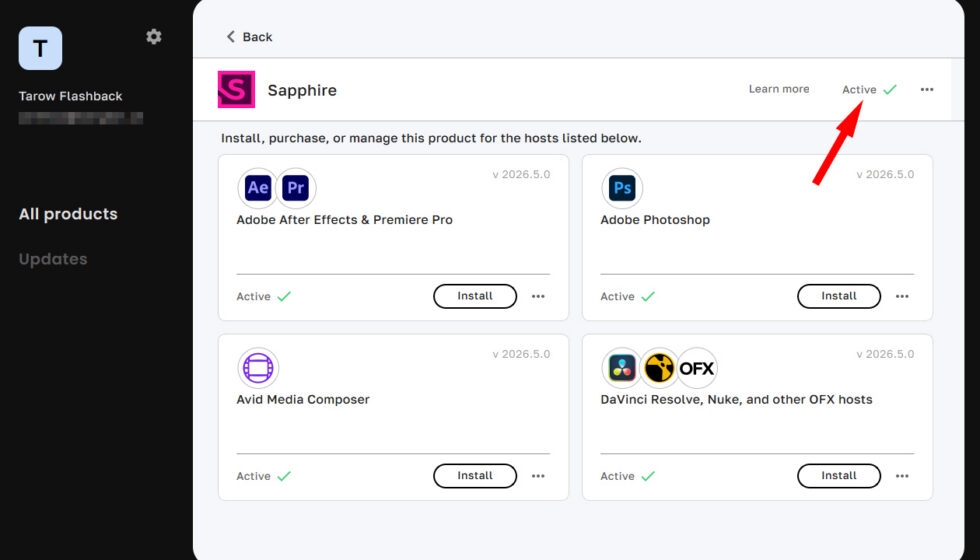
Task: Click the T user avatar
Action: [41, 48]
